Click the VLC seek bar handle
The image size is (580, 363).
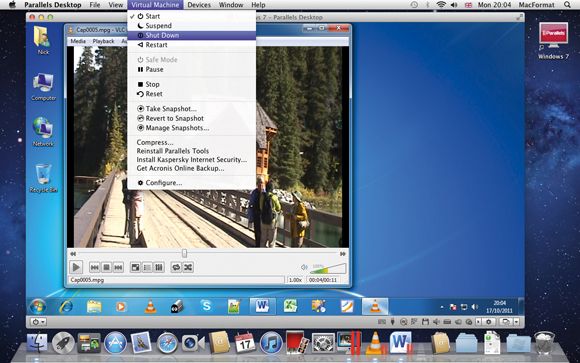[184, 253]
